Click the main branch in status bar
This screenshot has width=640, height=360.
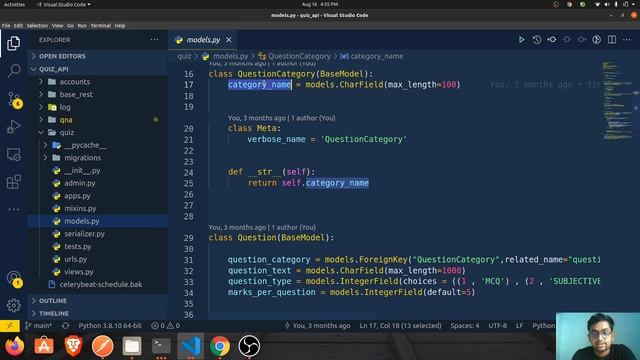[x=38, y=326]
